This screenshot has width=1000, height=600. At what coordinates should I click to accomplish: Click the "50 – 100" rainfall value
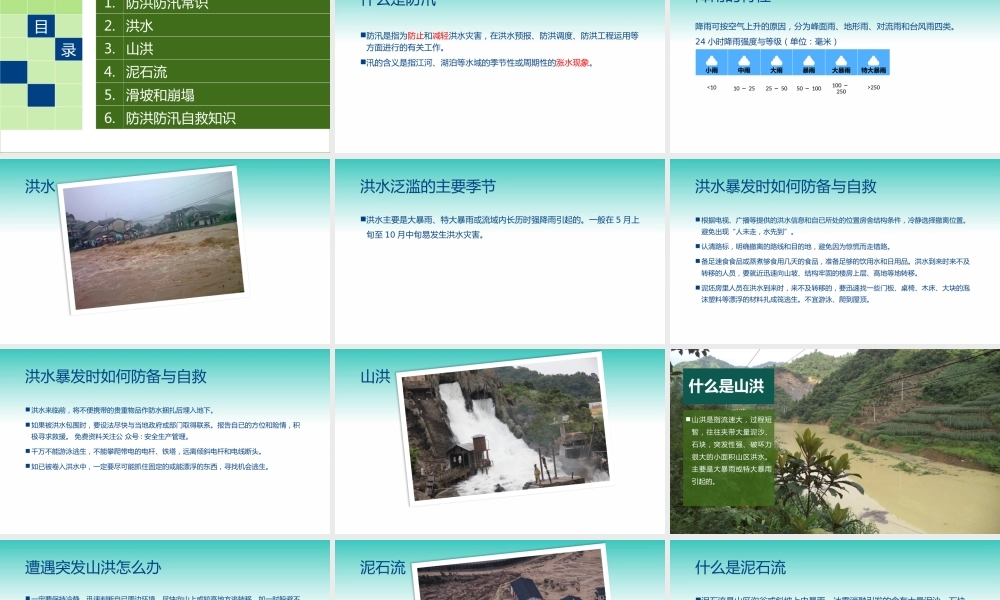809,89
